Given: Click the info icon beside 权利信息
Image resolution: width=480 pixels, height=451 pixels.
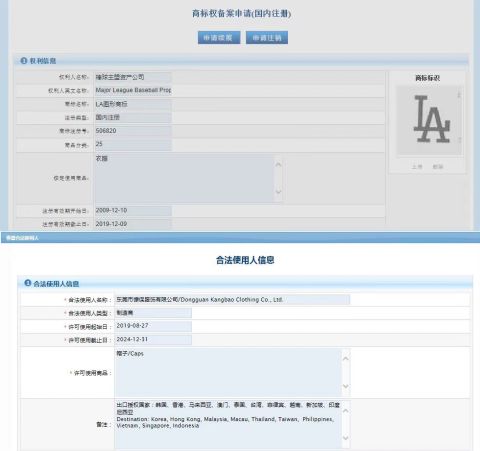Looking at the screenshot, I should pyautogui.click(x=24, y=61).
